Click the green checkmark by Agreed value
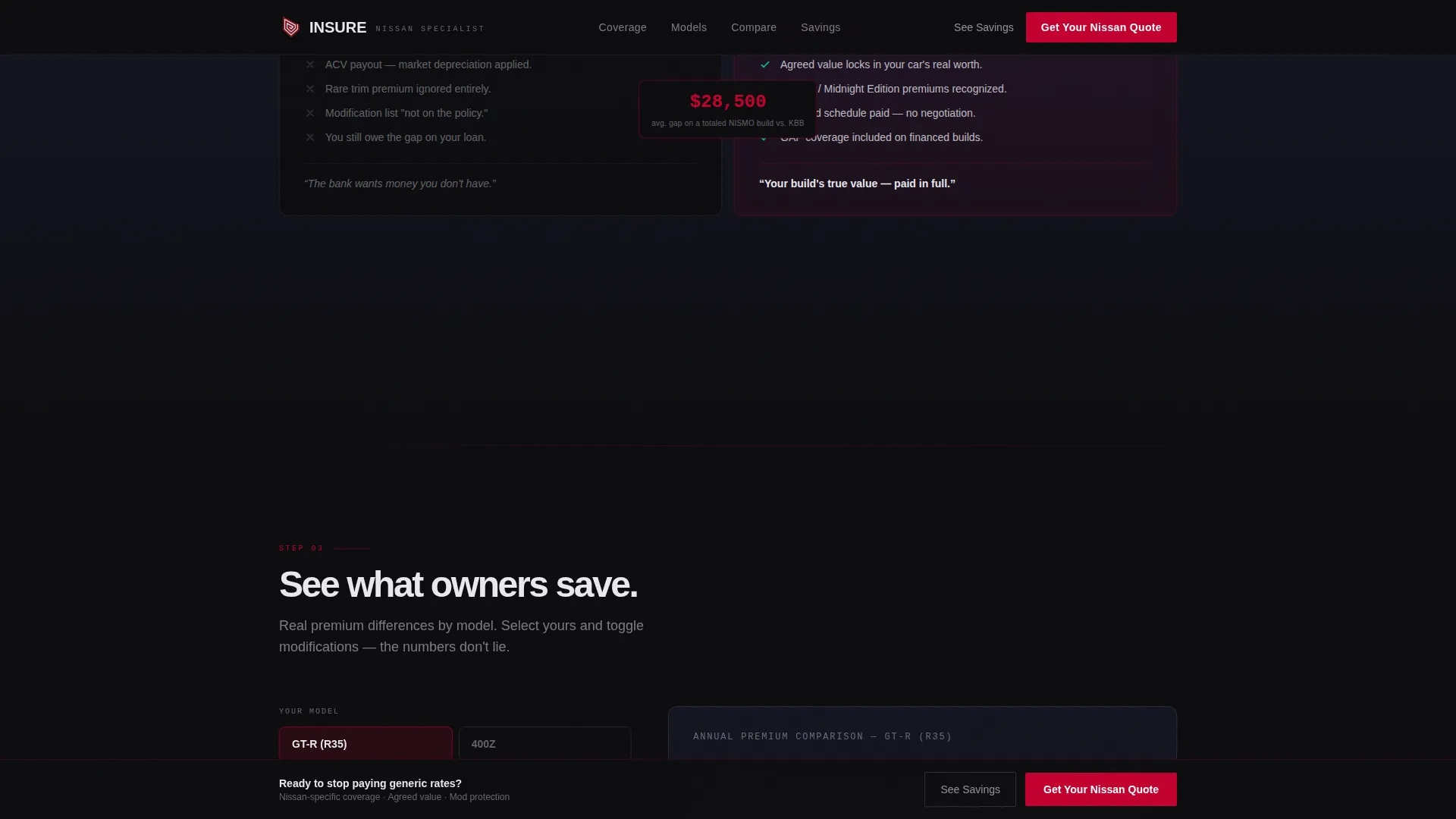 (x=765, y=64)
